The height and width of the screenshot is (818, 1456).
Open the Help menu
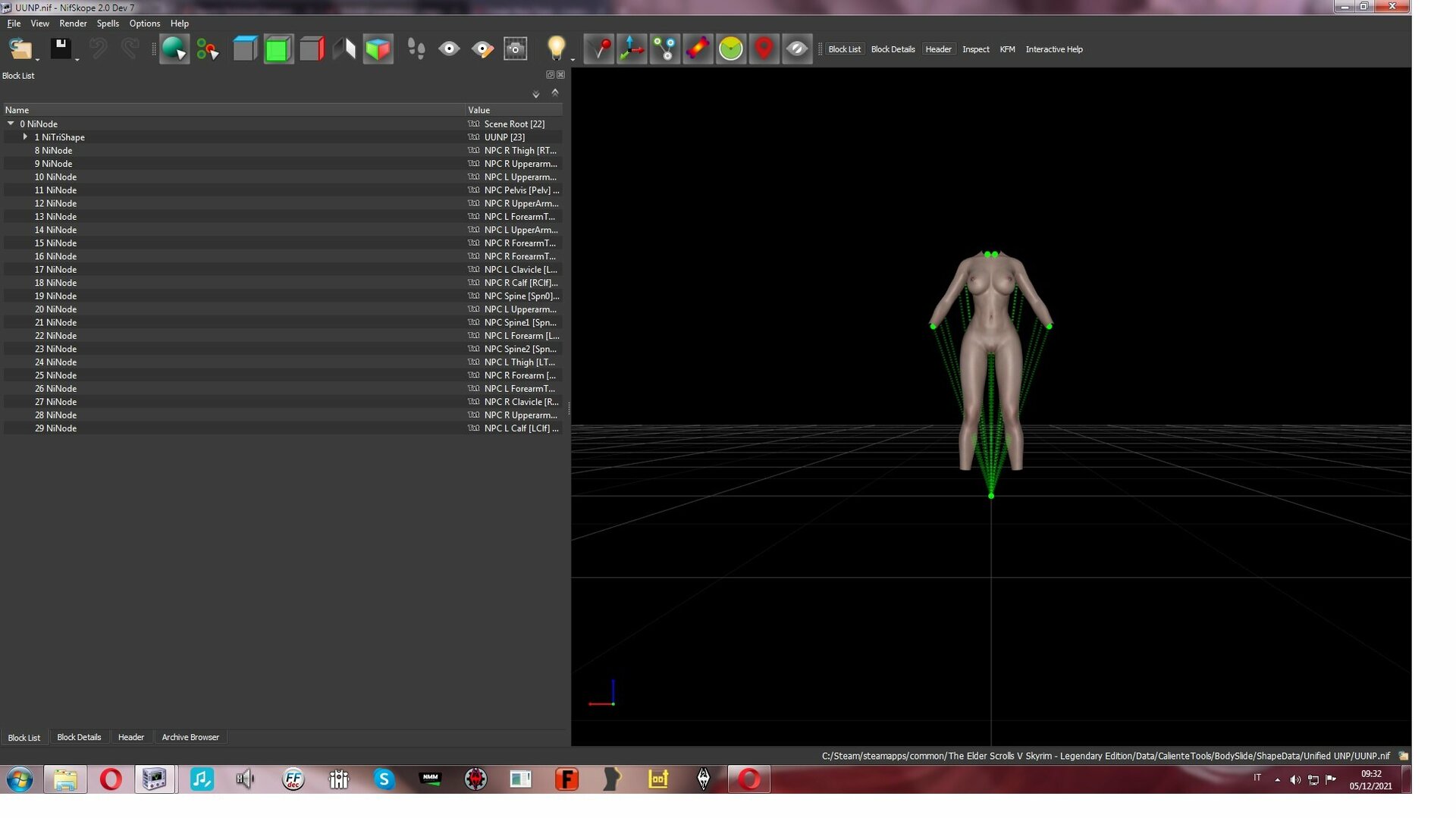point(179,24)
